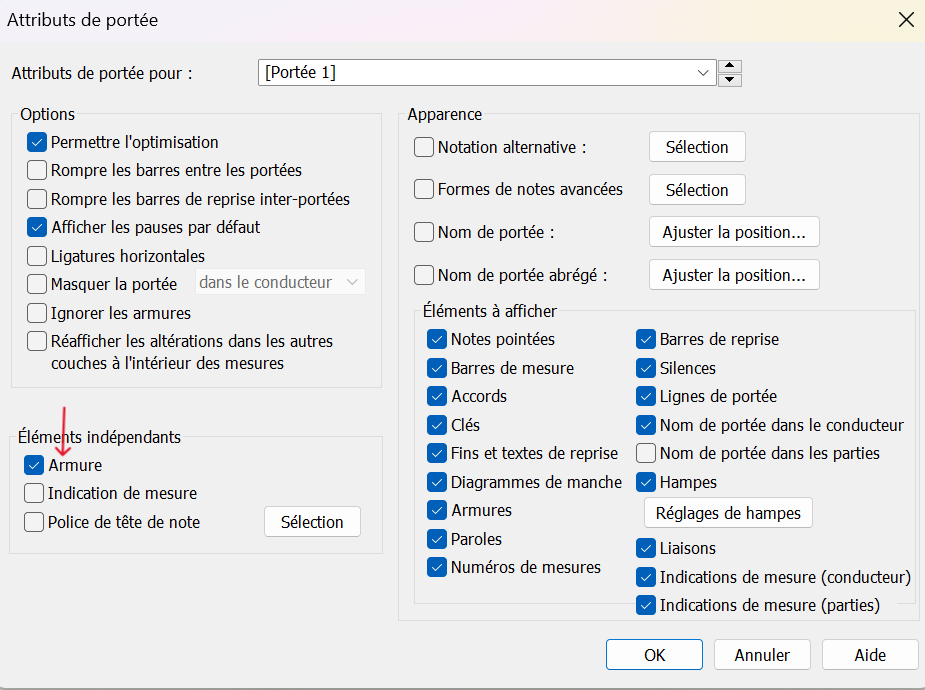Uncheck Diagrammes de manche display item
This screenshot has height=690, width=925.
pos(437,482)
